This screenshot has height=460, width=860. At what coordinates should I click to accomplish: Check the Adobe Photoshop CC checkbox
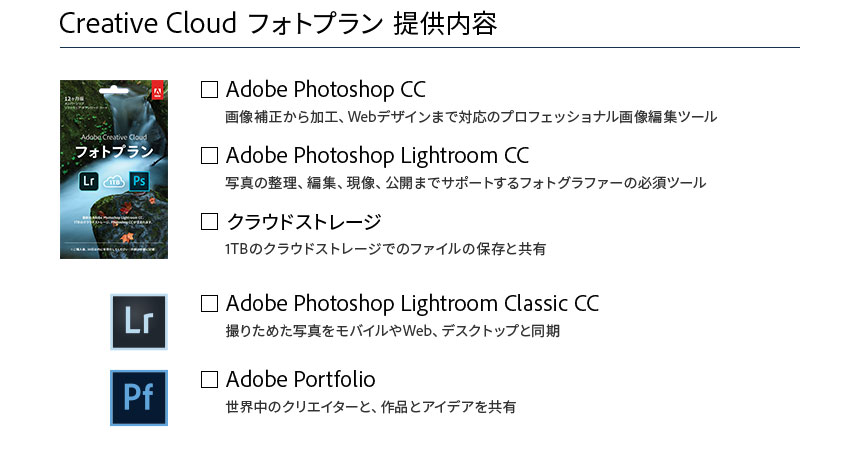pos(209,89)
